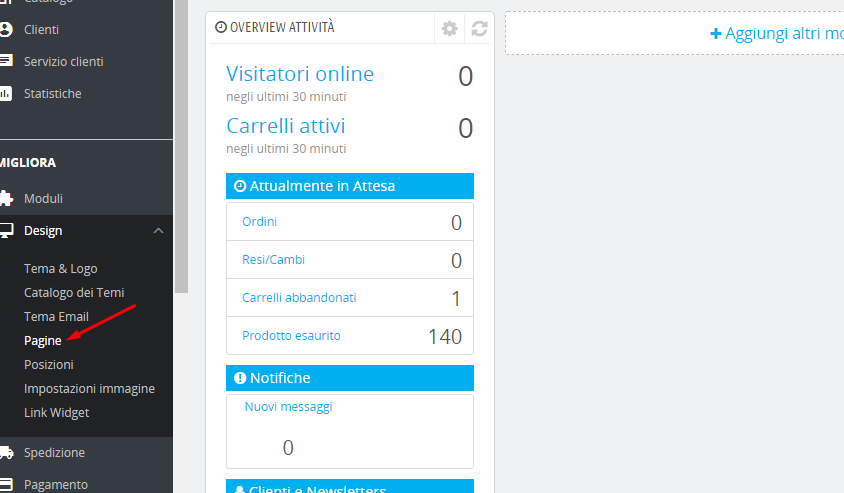Follow the Carrelli attivi link
This screenshot has height=493, width=844.
(x=286, y=126)
